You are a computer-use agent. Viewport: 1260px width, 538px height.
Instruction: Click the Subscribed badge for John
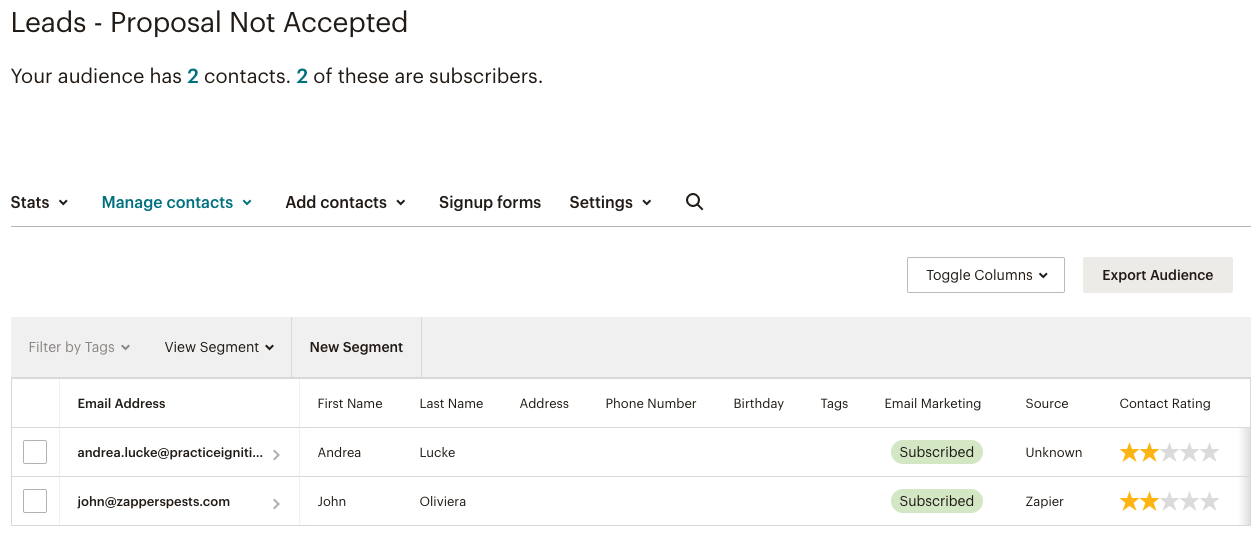click(937, 501)
